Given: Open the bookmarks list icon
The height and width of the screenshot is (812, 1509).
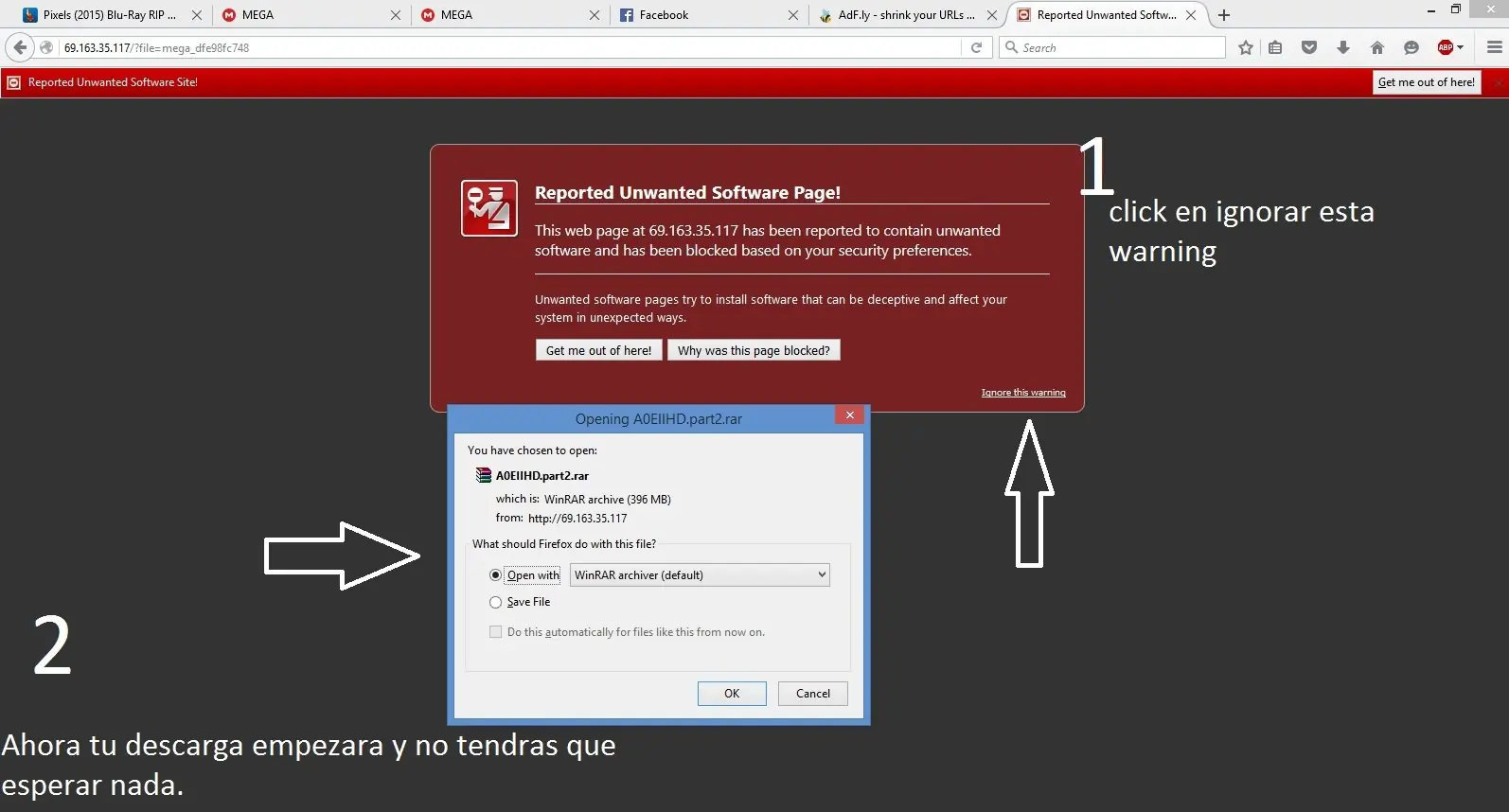Looking at the screenshot, I should click(x=1275, y=47).
